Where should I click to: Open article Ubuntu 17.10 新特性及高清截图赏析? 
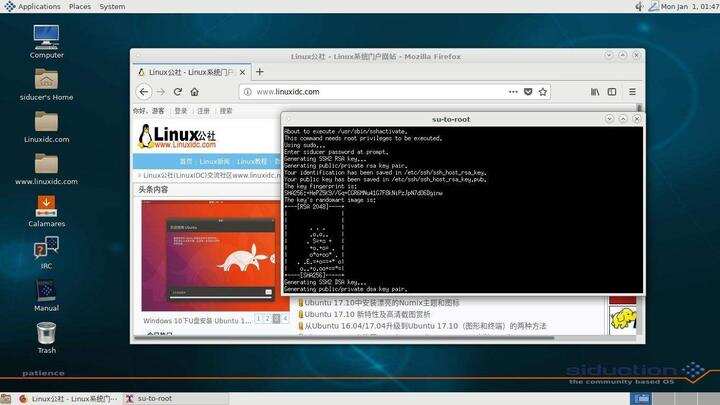[367, 314]
